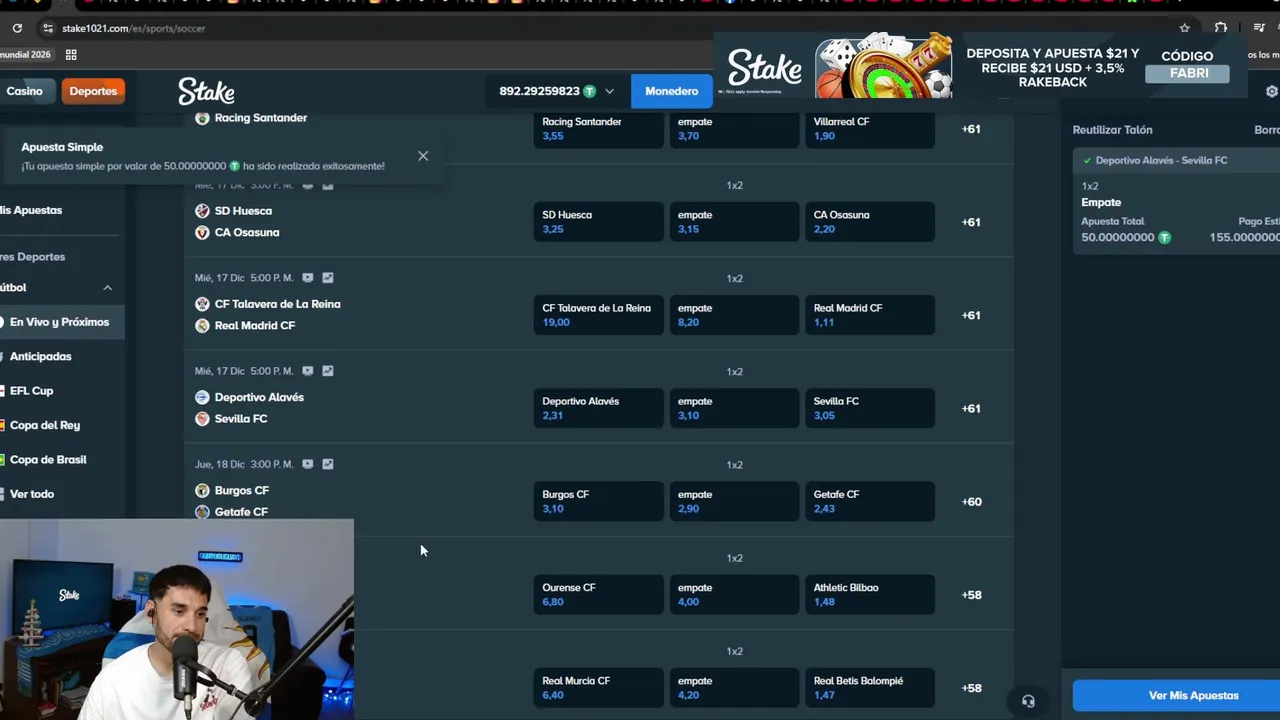Open the browser extensions puzzle icon

(1221, 28)
